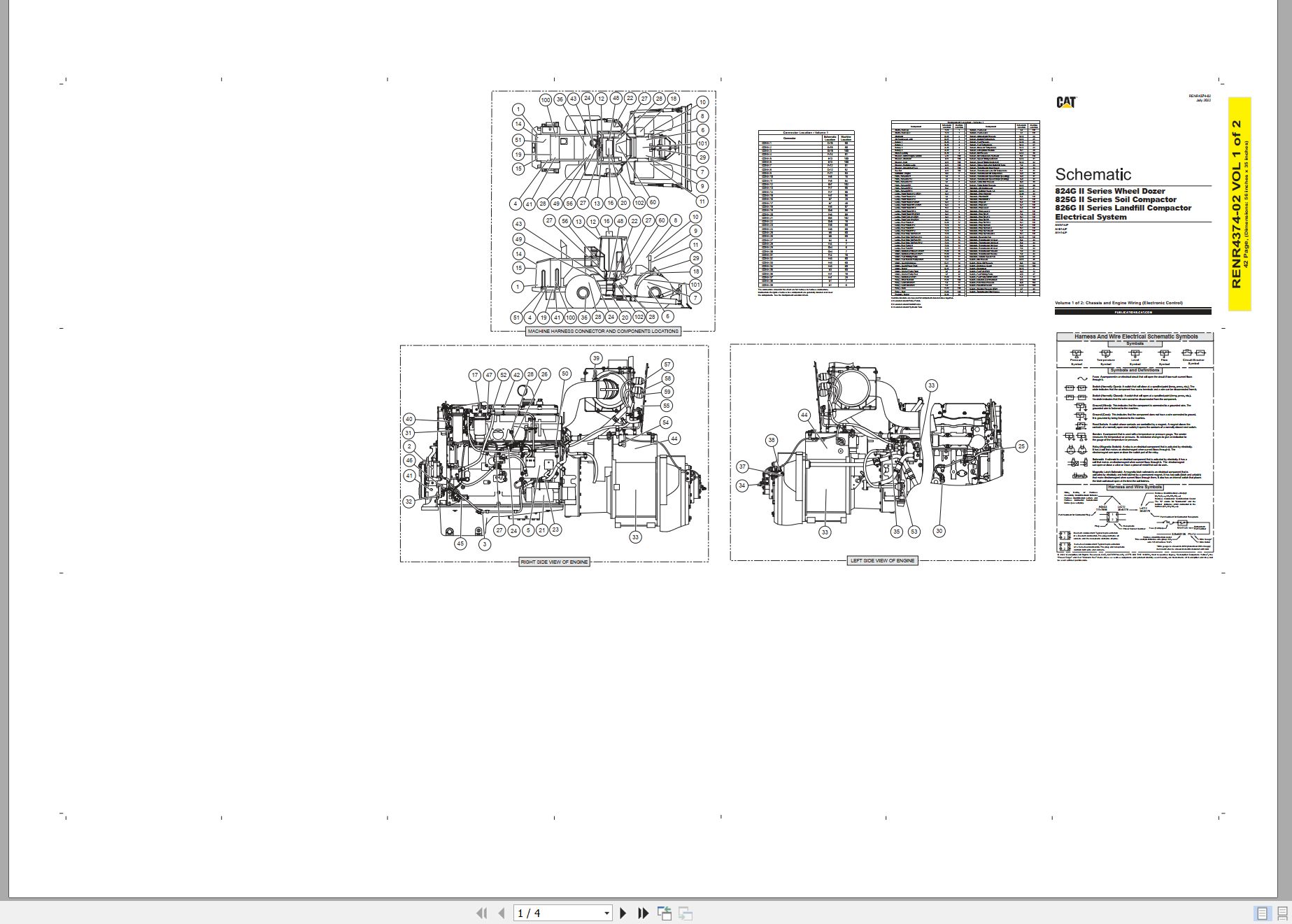
Task: Click the yellow RENR4374-02 VOL 1 label
Action: click(x=1239, y=204)
